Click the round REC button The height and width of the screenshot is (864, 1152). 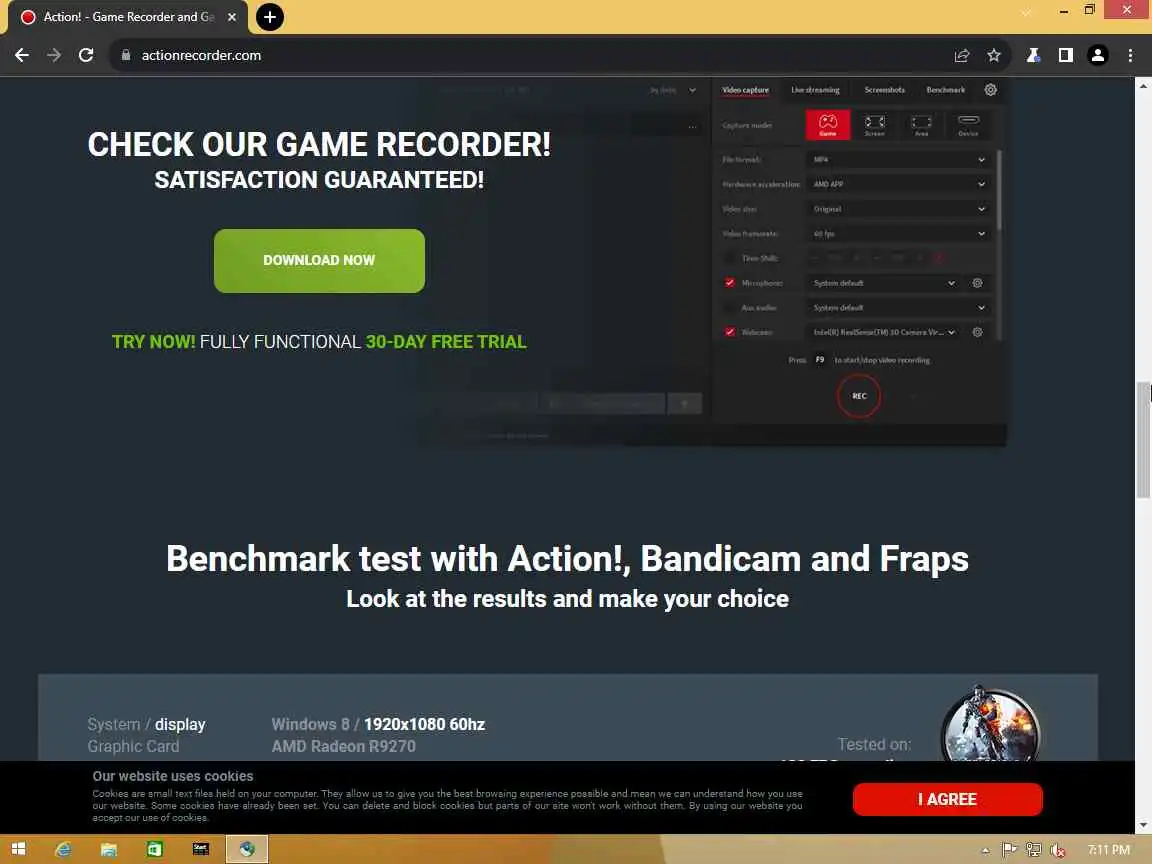pyautogui.click(x=859, y=396)
